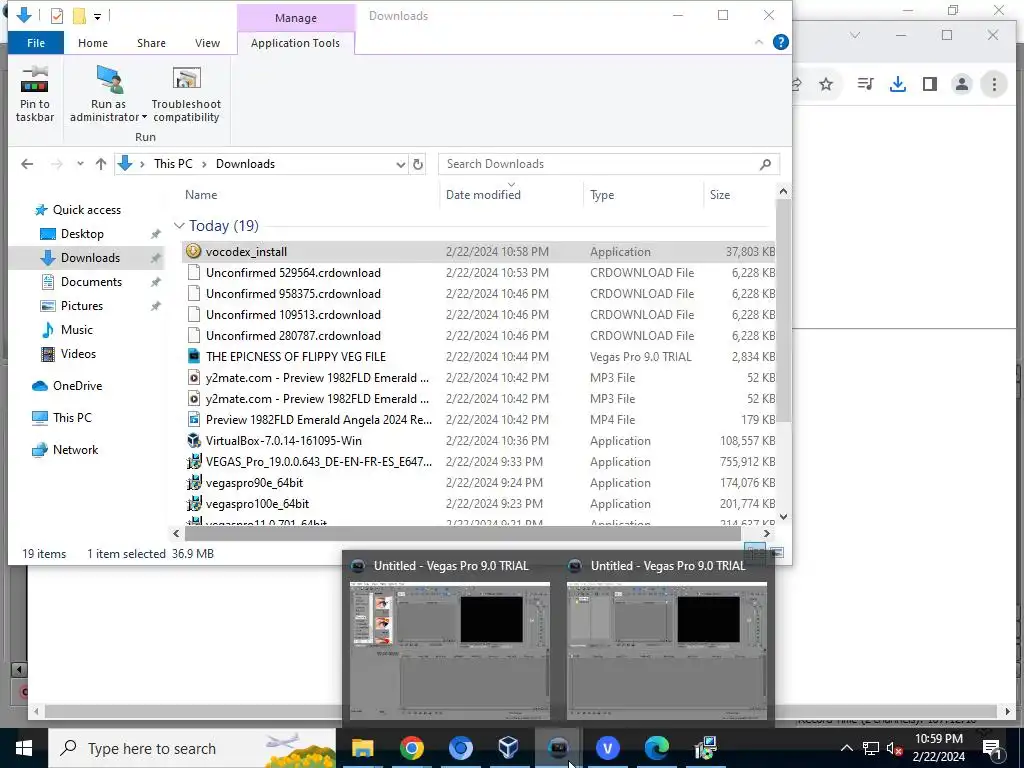Image resolution: width=1024 pixels, height=768 pixels.
Task: Open Explorer properties quick access icon
Action: click(57, 15)
